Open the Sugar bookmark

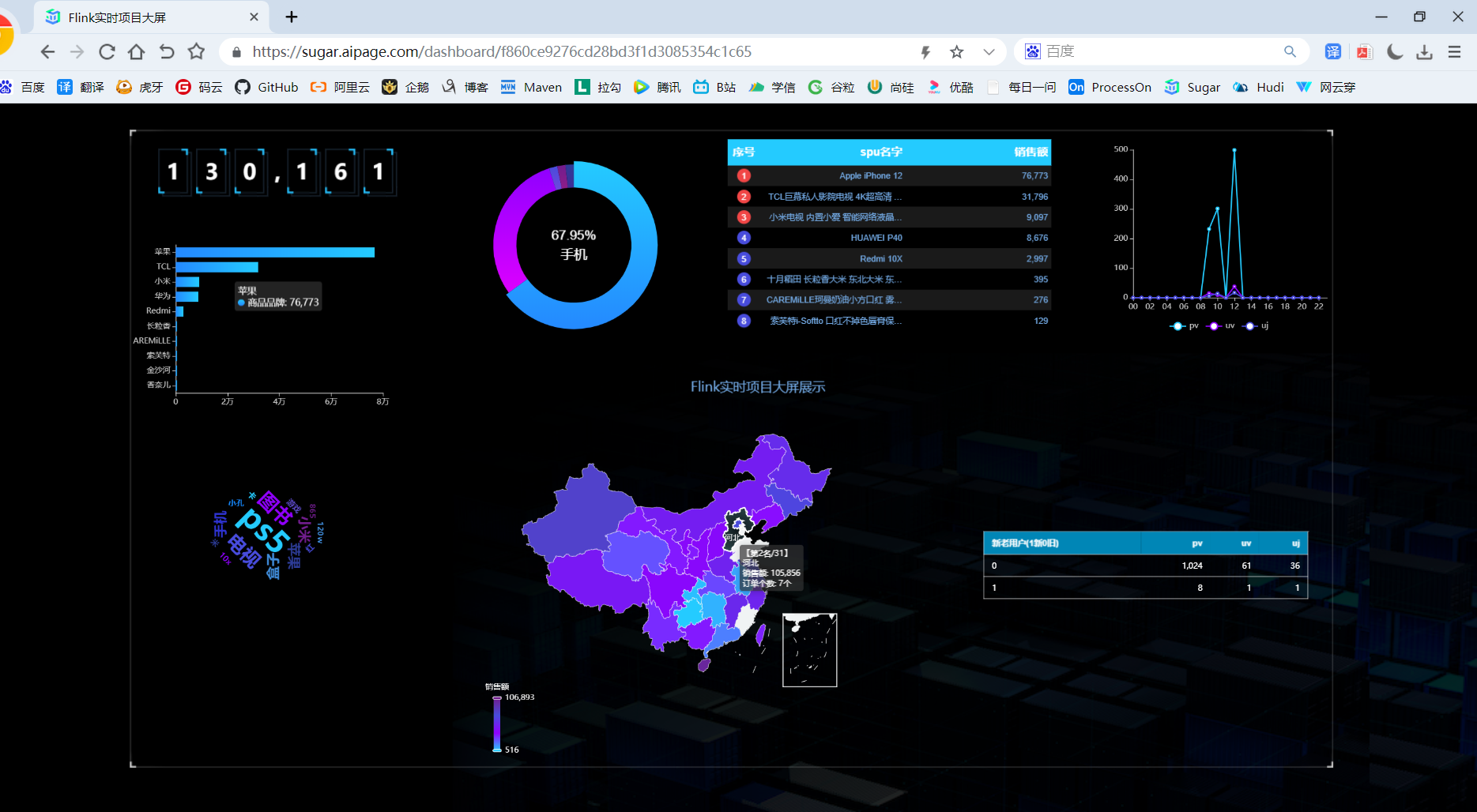(x=1192, y=87)
